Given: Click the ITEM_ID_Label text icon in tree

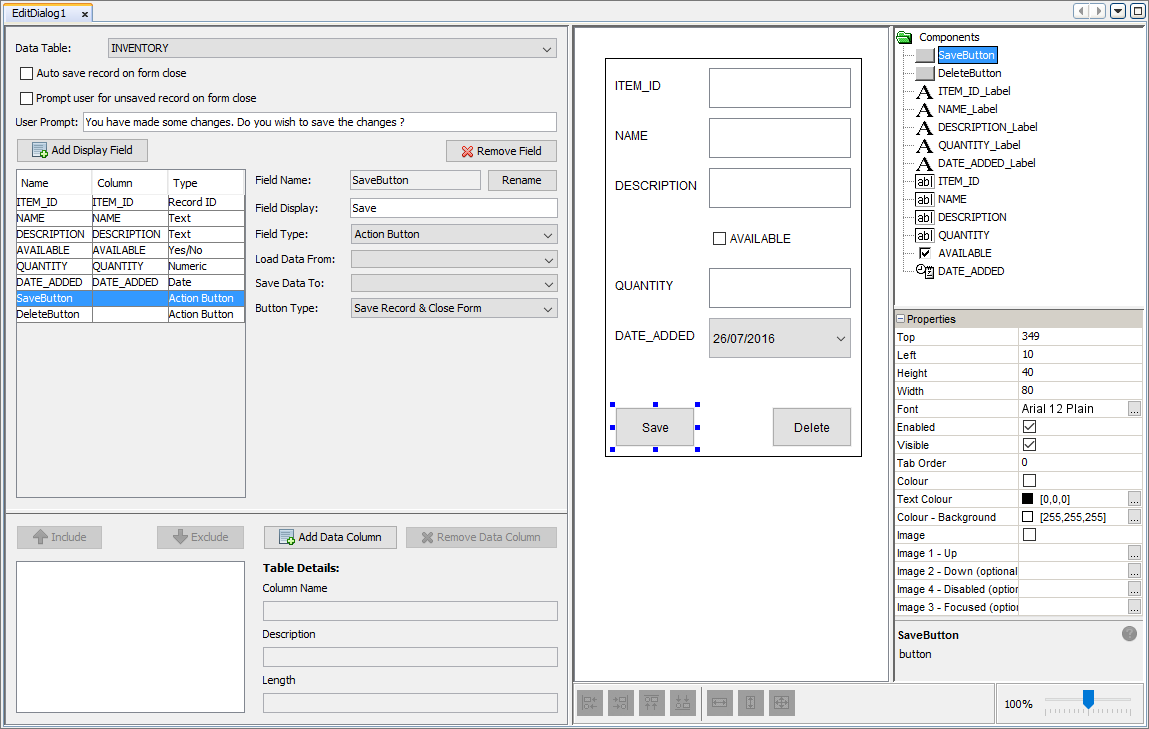Looking at the screenshot, I should (924, 91).
